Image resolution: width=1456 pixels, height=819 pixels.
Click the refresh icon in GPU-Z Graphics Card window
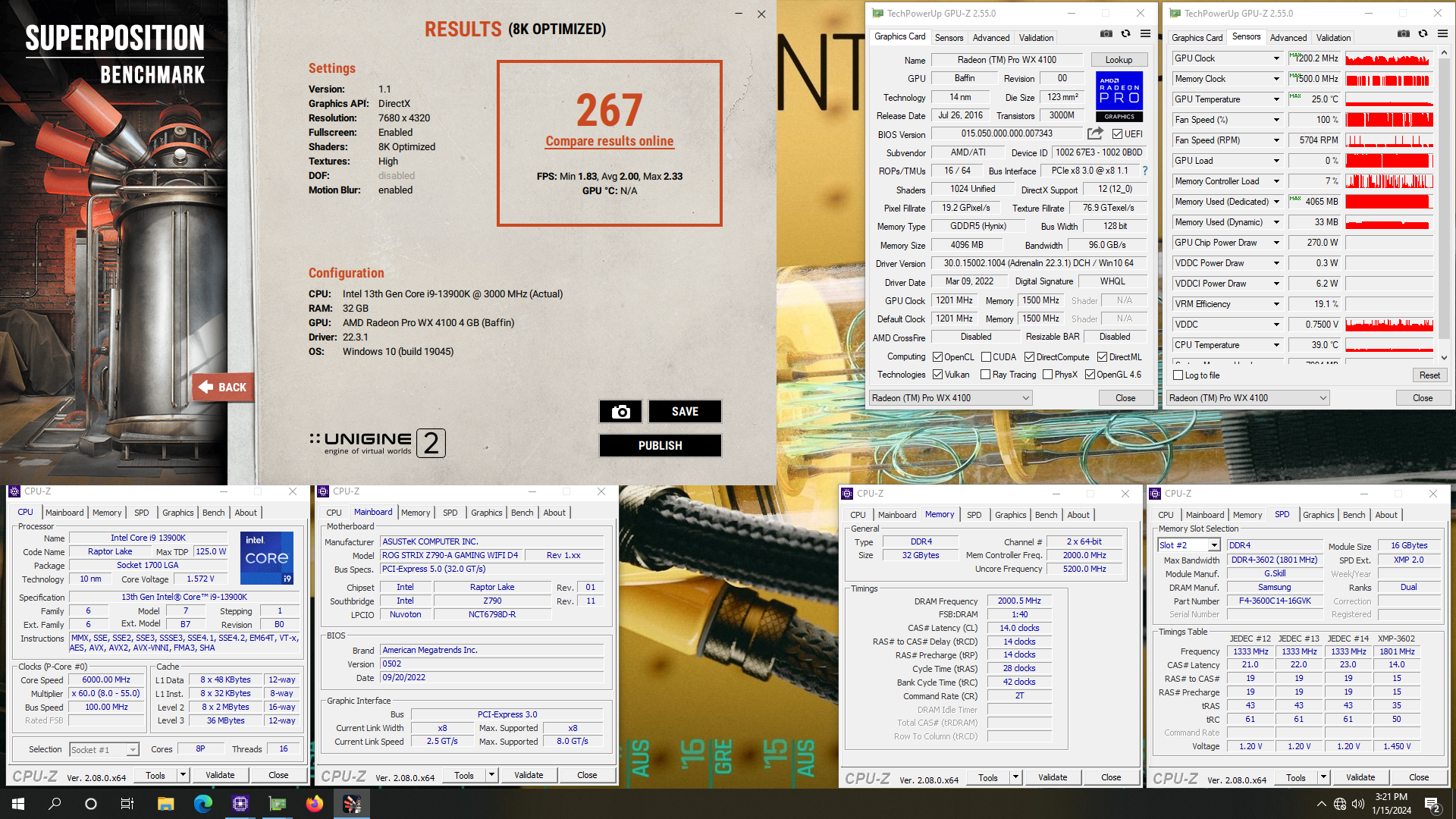coord(1126,34)
